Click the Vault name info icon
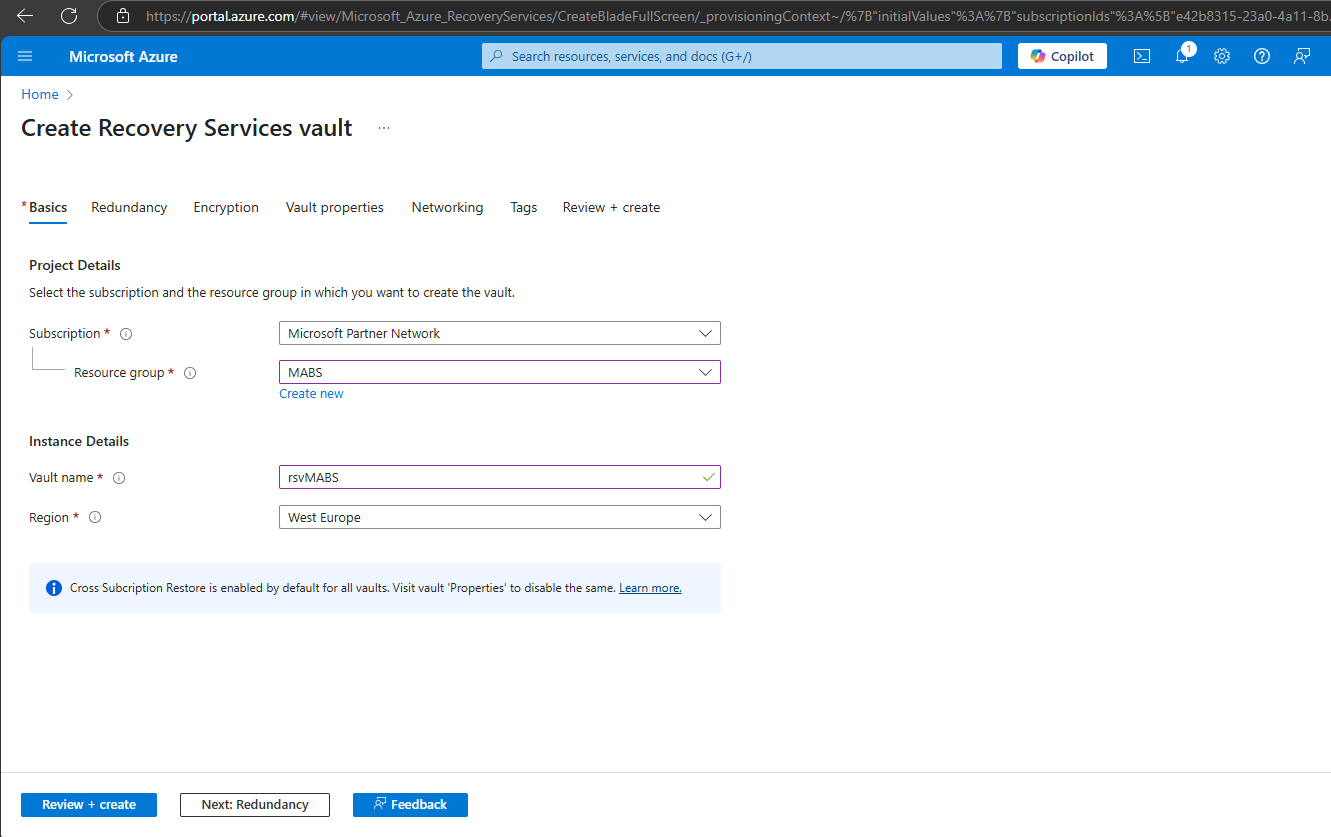 pyautogui.click(x=119, y=478)
